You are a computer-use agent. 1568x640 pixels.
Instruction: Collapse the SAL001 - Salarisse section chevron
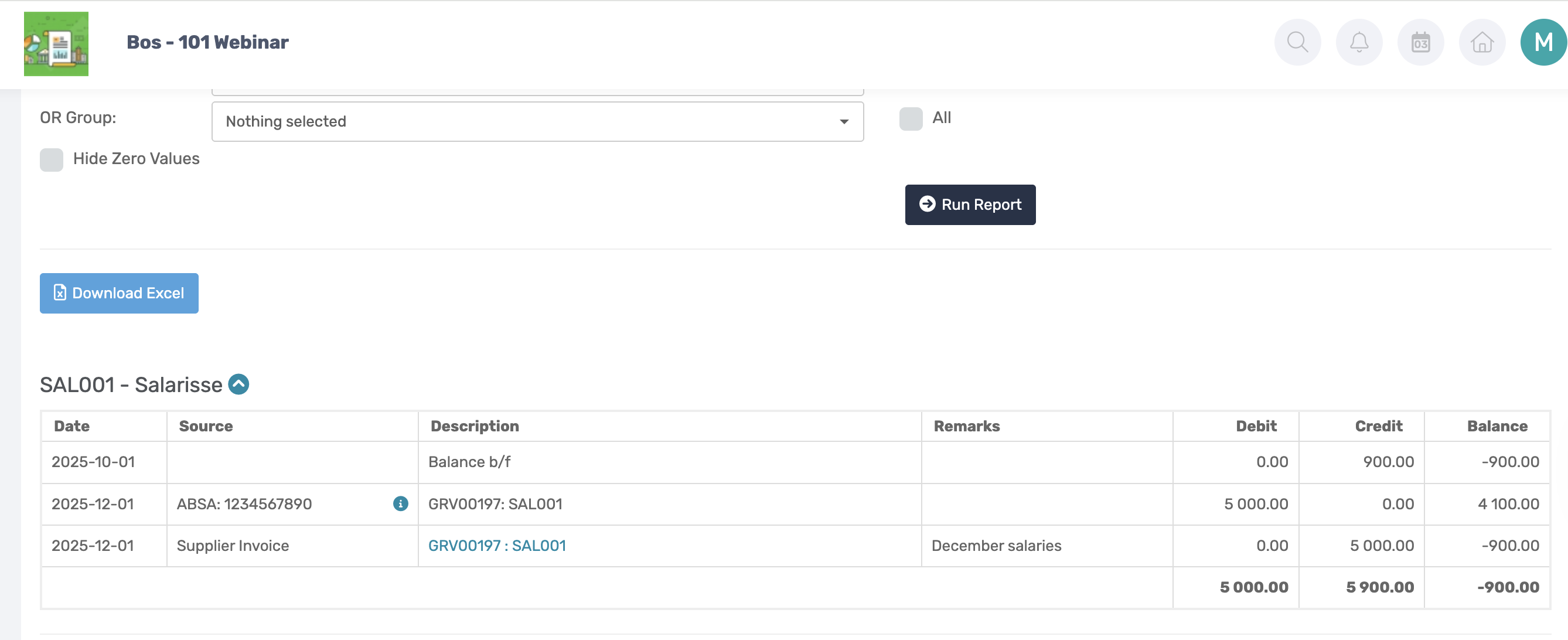tap(238, 384)
